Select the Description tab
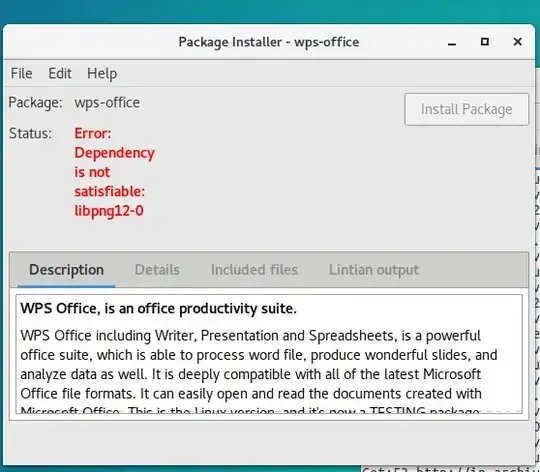This screenshot has height=472, width=540. coord(66,270)
